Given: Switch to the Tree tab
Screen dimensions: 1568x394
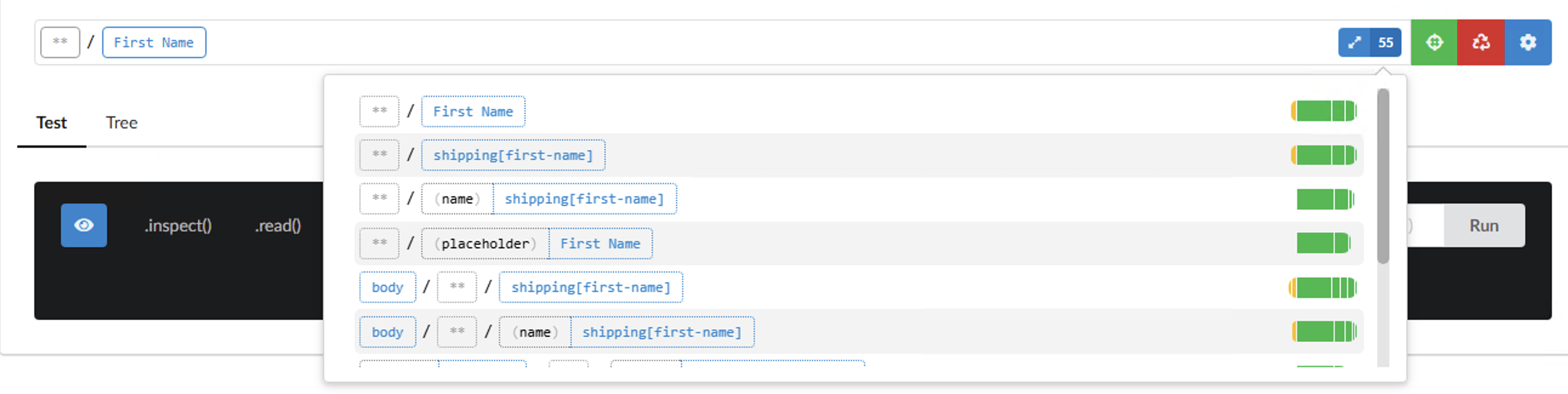Looking at the screenshot, I should (x=121, y=123).
